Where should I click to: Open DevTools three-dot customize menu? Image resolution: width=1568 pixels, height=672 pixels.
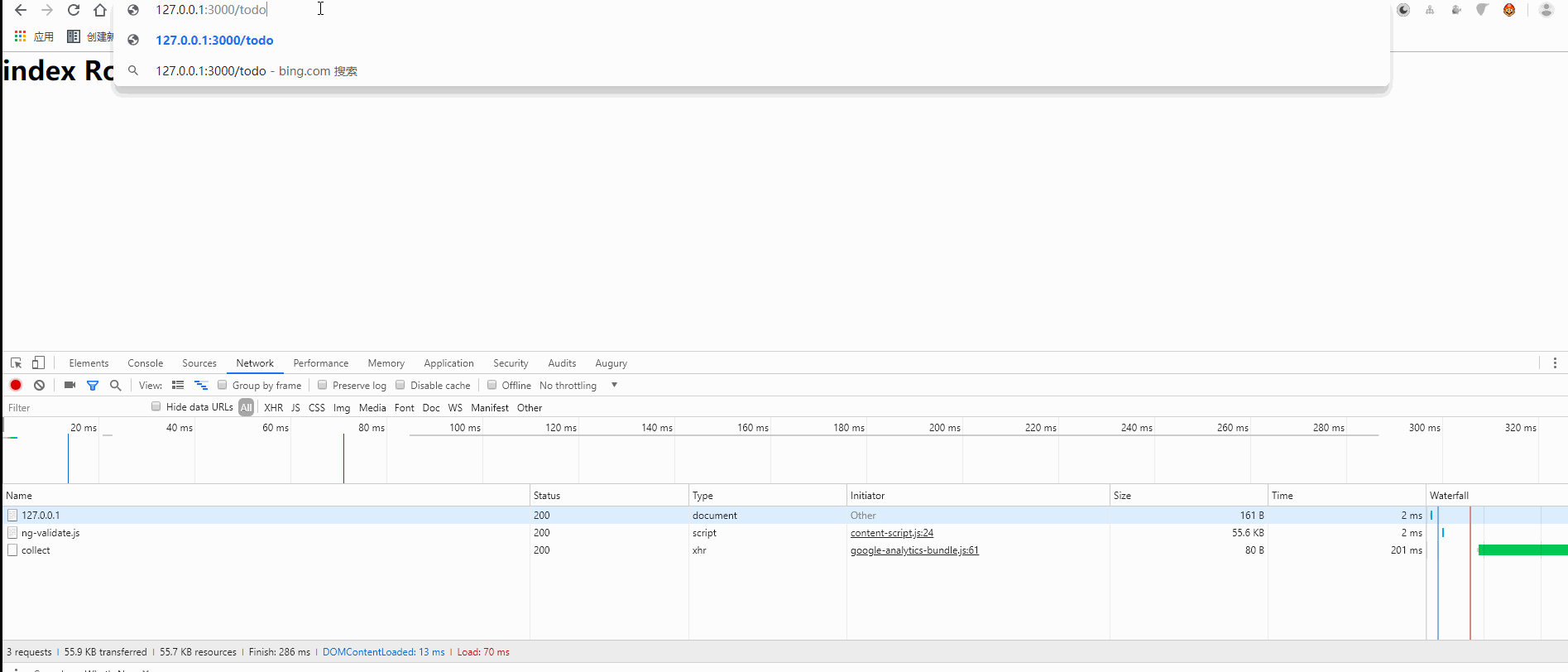(1555, 363)
